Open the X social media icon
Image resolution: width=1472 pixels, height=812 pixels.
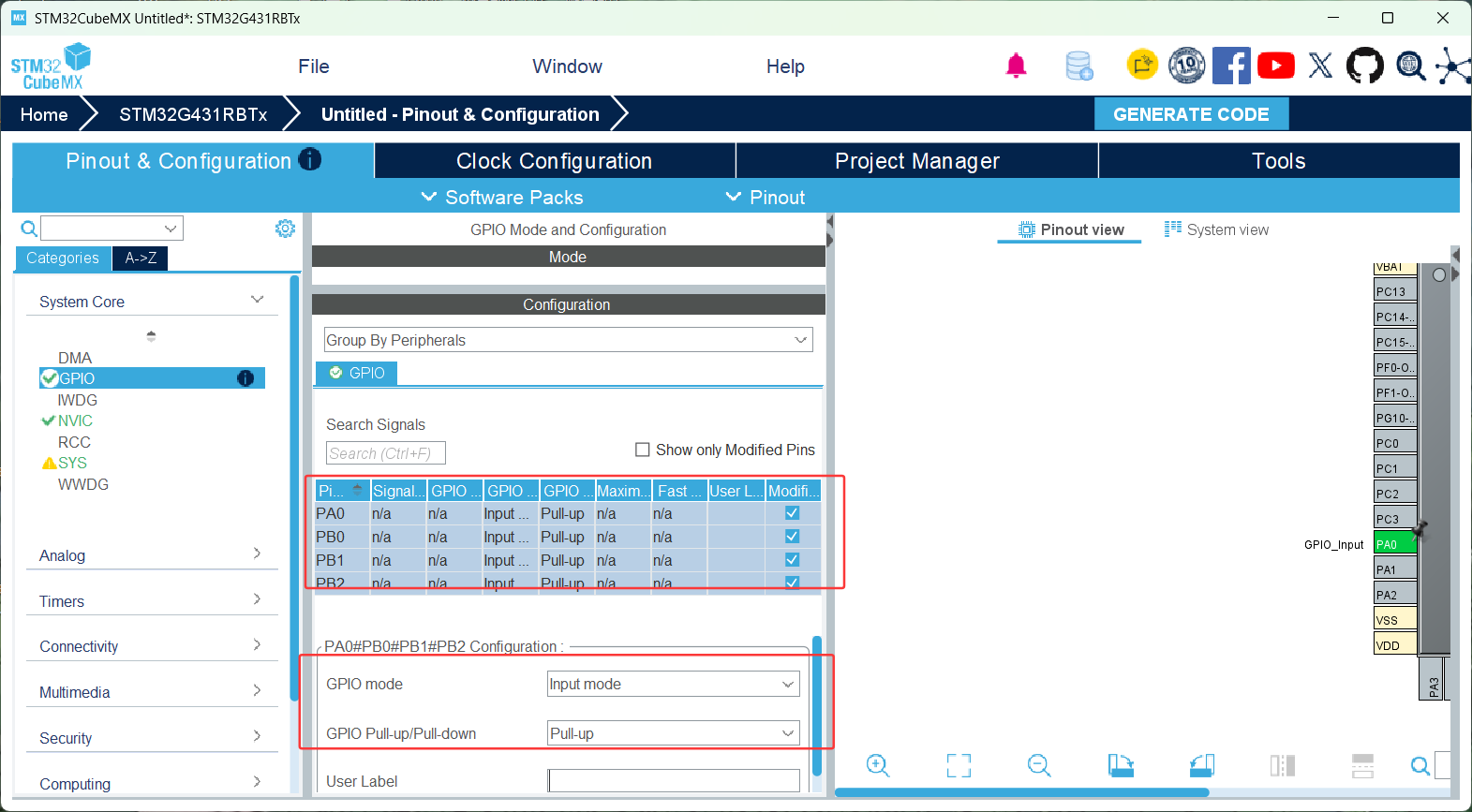point(1320,66)
